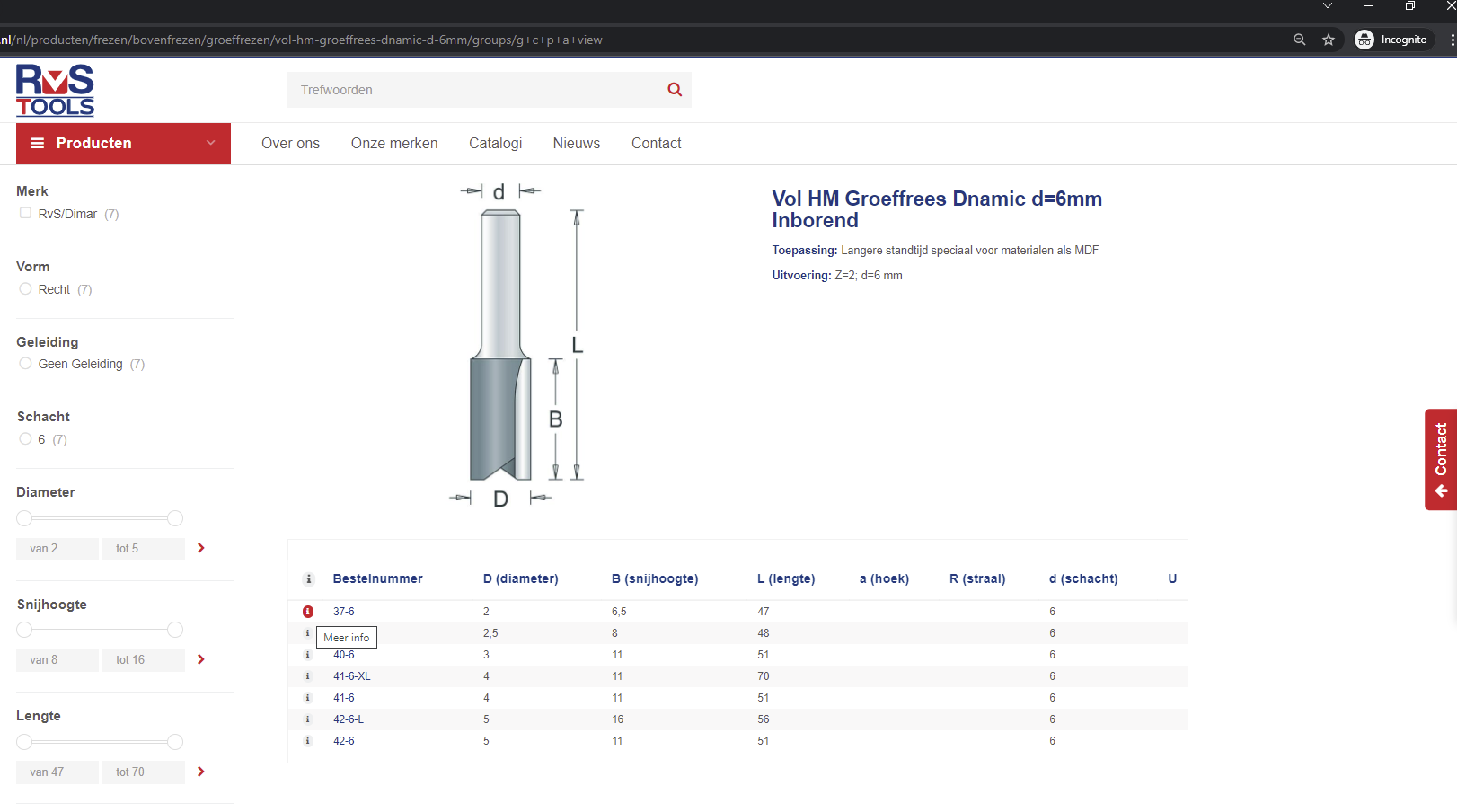Screen dimensions: 1457x812
Task: Sort by a (hoek) column header
Action: pyautogui.click(x=884, y=579)
